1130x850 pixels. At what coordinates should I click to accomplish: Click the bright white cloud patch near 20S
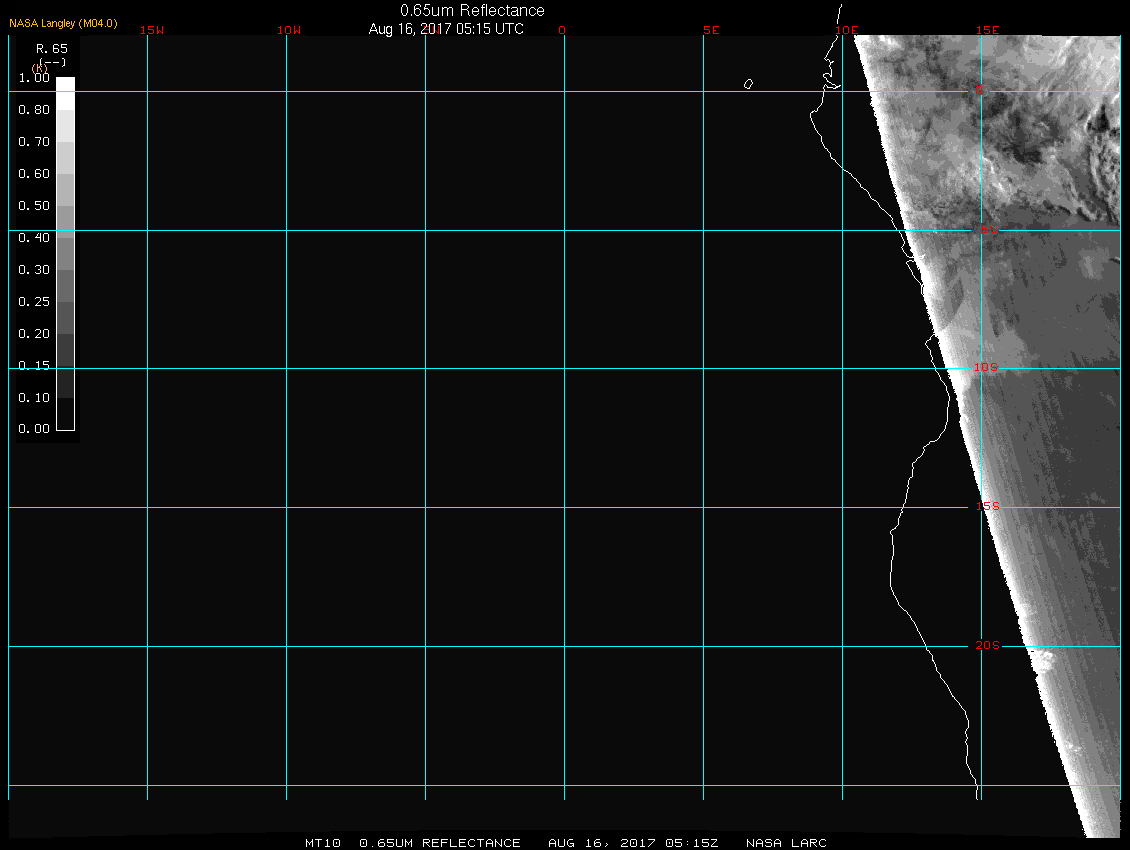[x=1040, y=659]
